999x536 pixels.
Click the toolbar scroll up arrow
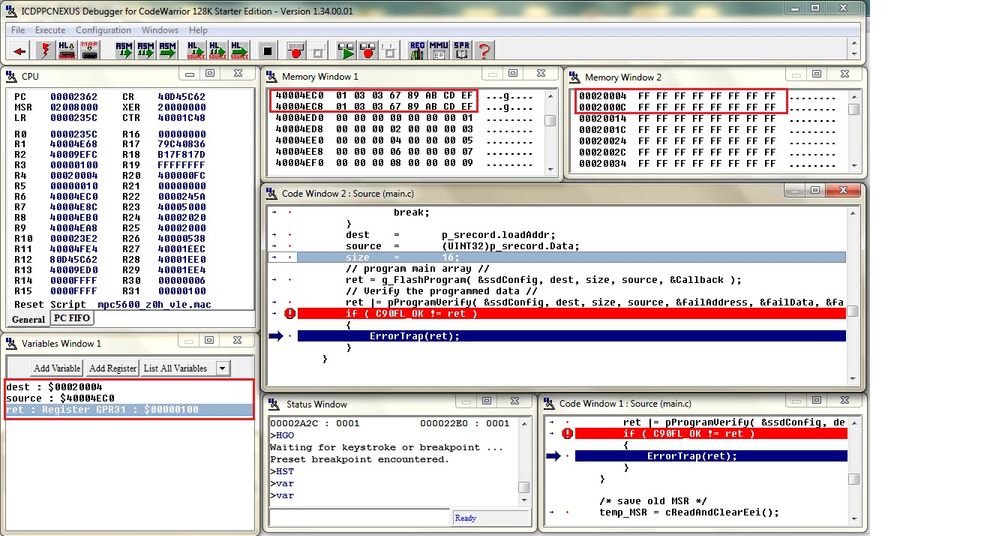(854, 44)
